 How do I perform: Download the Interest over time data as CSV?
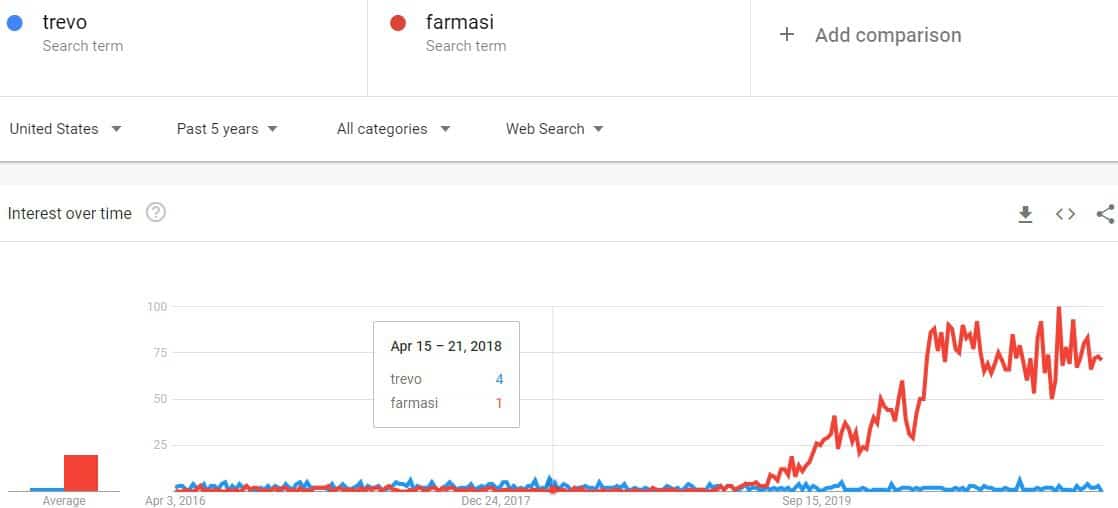pyautogui.click(x=1025, y=214)
